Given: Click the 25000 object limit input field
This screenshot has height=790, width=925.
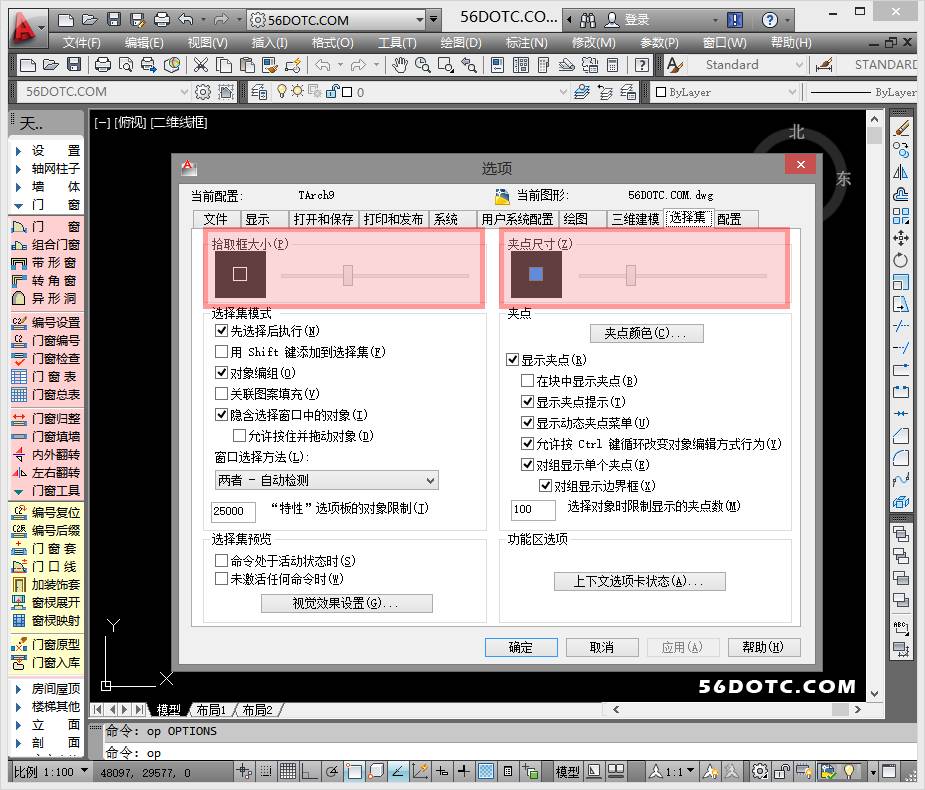Looking at the screenshot, I should pyautogui.click(x=233, y=510).
